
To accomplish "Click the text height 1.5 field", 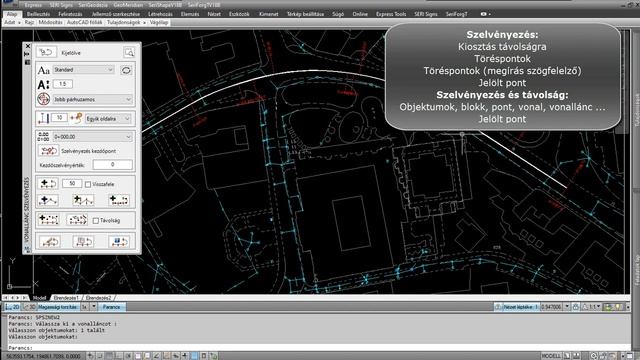I will pyautogui.click(x=62, y=84).
